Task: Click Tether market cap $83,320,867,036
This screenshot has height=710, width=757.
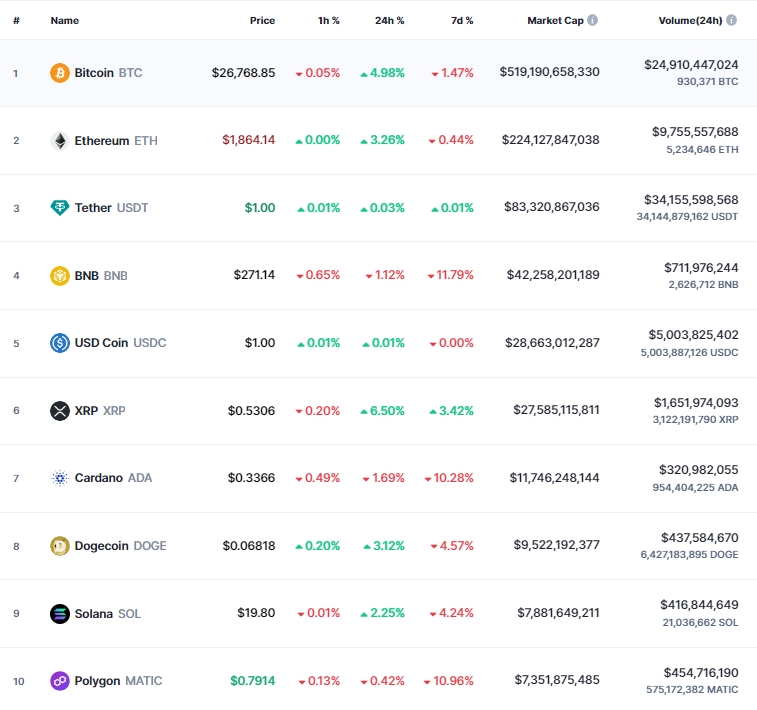Action: click(x=552, y=207)
